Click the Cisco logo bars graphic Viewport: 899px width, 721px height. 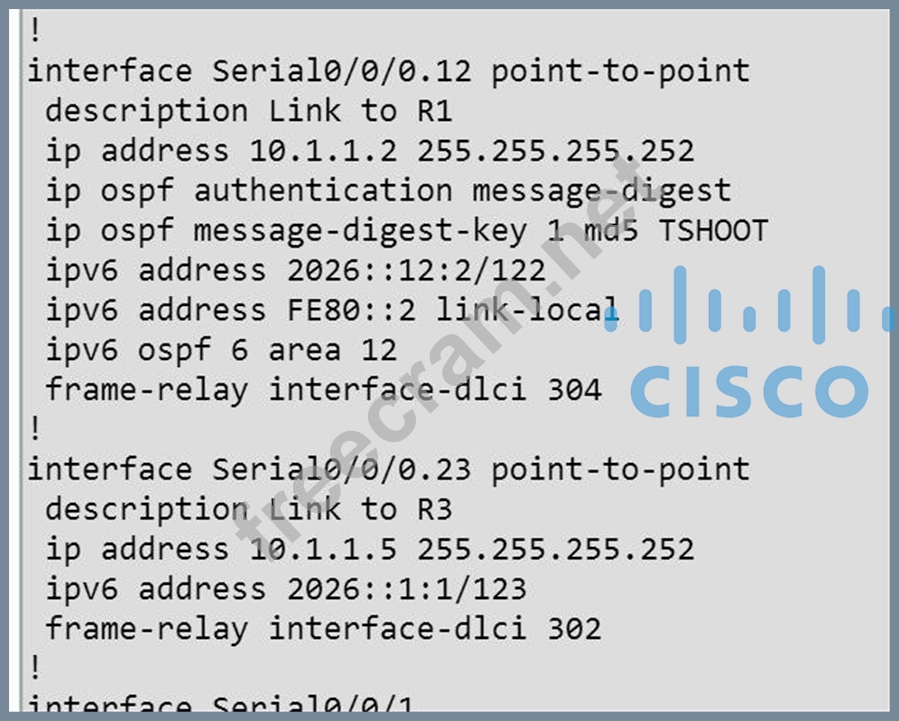click(762, 300)
